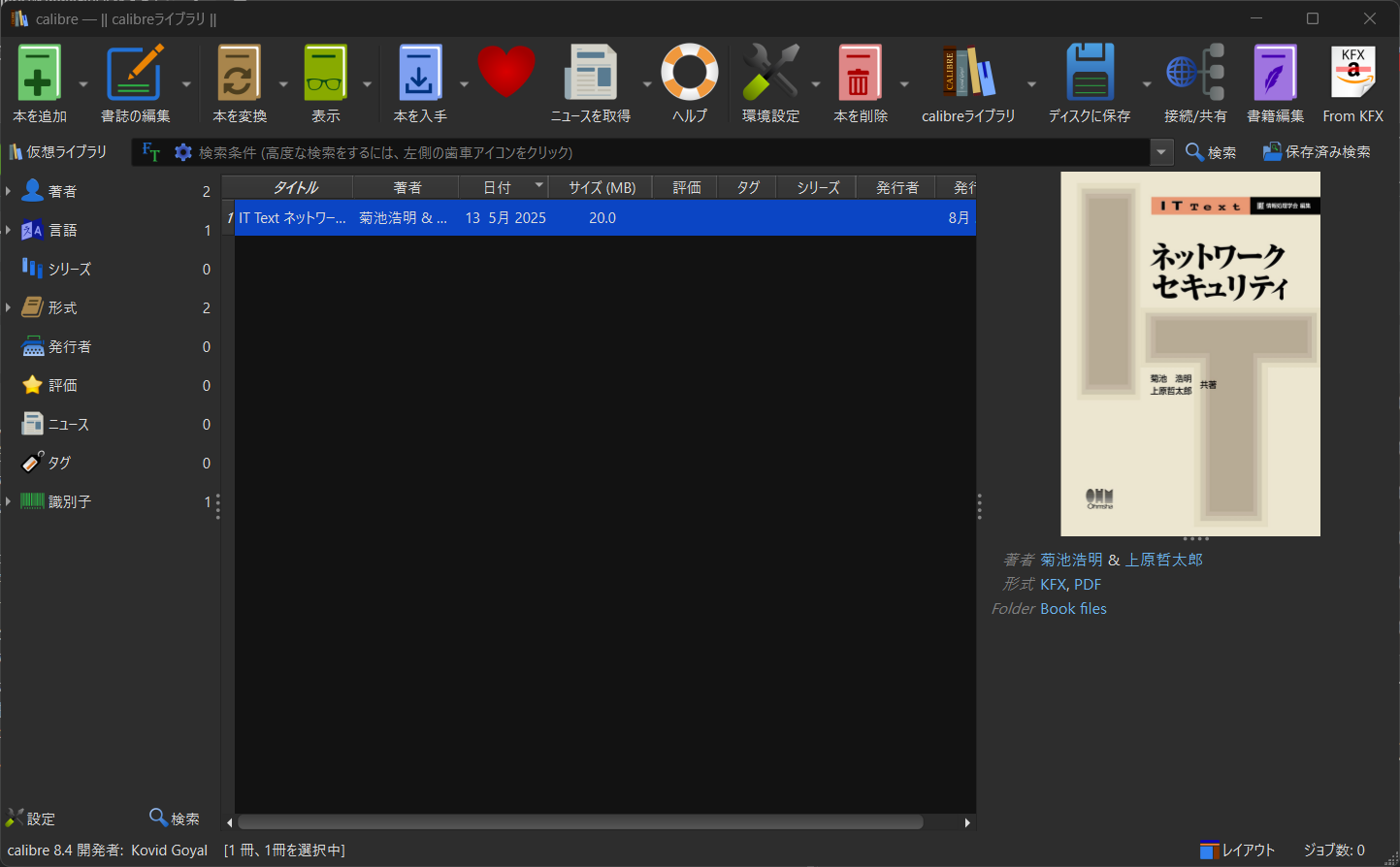Image resolution: width=1400 pixels, height=867 pixels.
Task: Expand the 識別子 identifiers tree node
Action: [x=9, y=501]
